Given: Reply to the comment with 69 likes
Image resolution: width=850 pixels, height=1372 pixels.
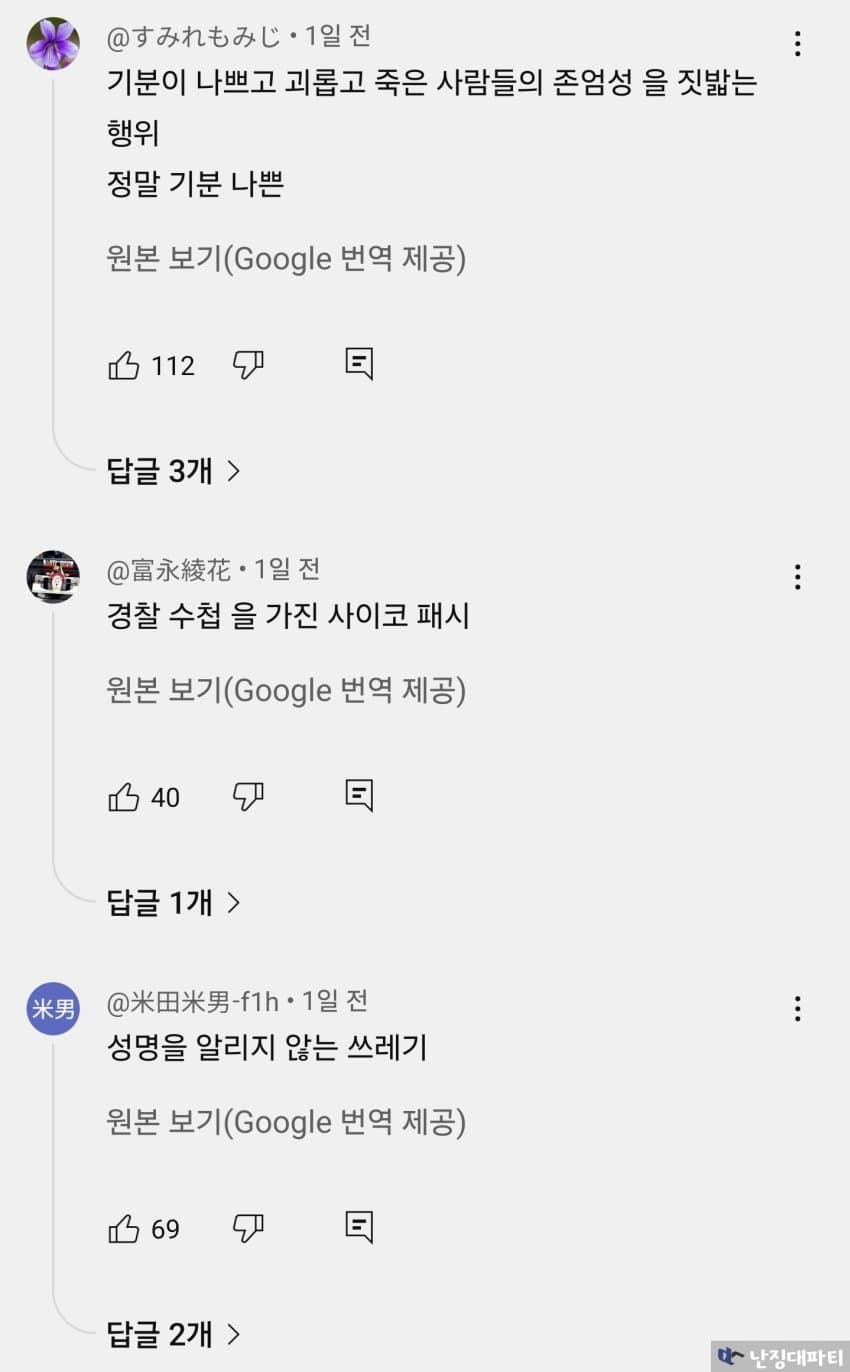Looking at the screenshot, I should tap(359, 1227).
